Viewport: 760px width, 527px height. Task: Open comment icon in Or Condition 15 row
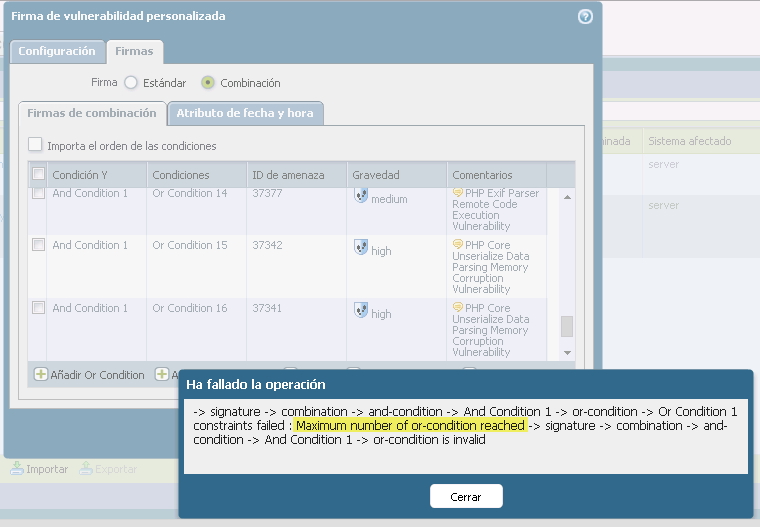(458, 244)
